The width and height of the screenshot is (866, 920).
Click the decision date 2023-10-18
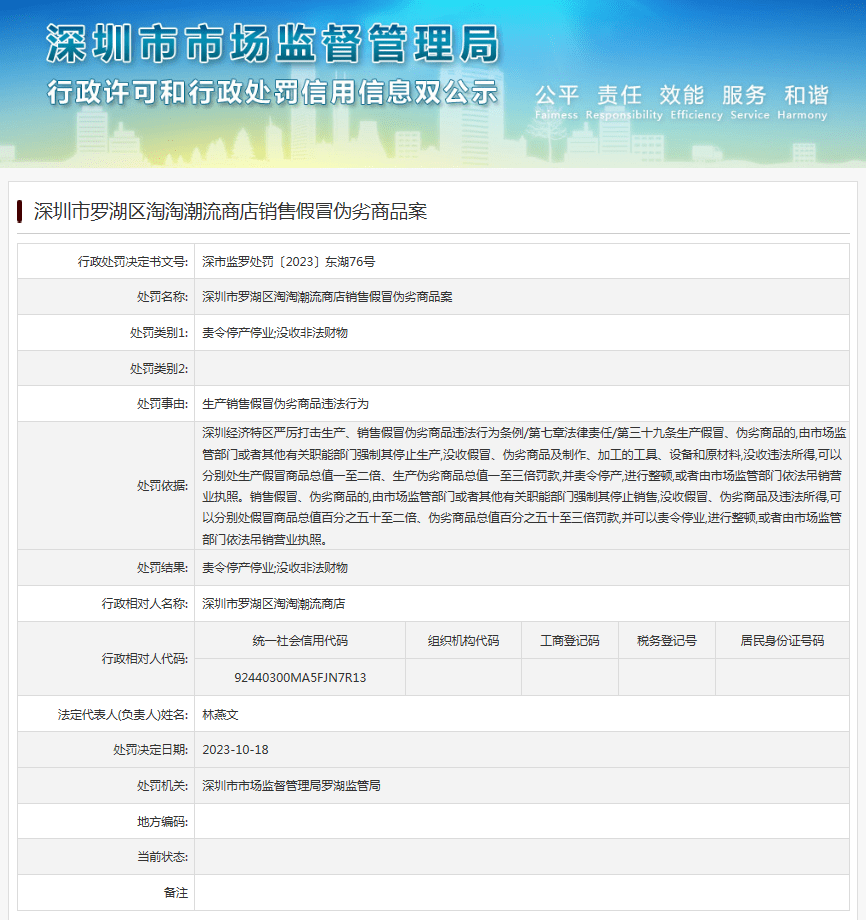[x=235, y=750]
